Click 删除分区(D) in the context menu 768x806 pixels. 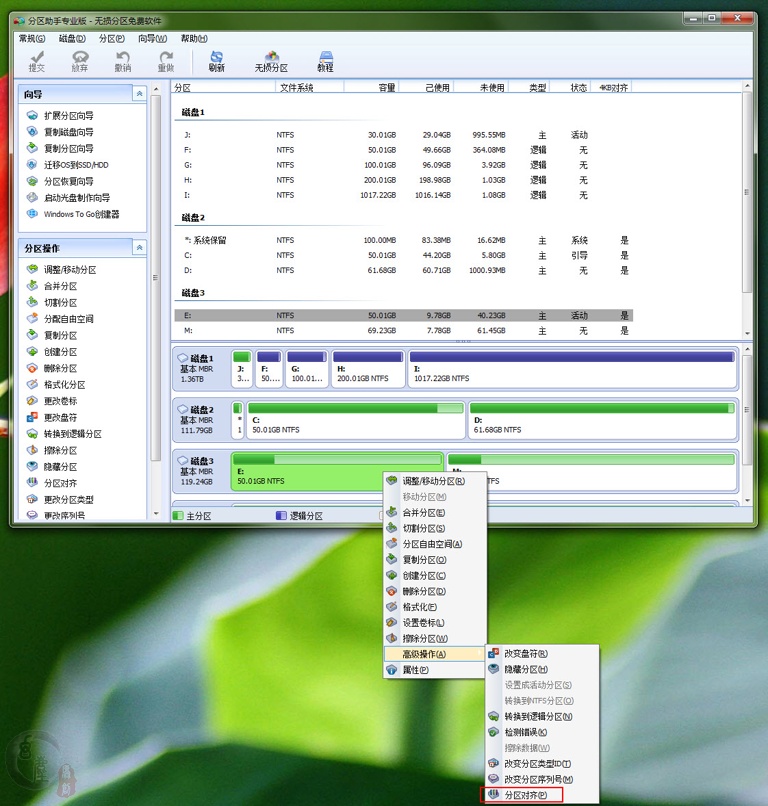(x=424, y=591)
